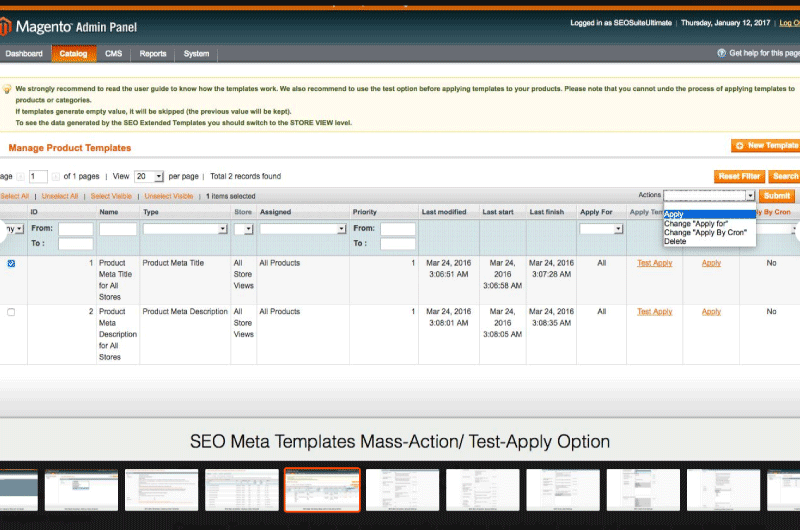The width and height of the screenshot is (800, 530).
Task: Click the Unselect All link
Action: [60, 196]
